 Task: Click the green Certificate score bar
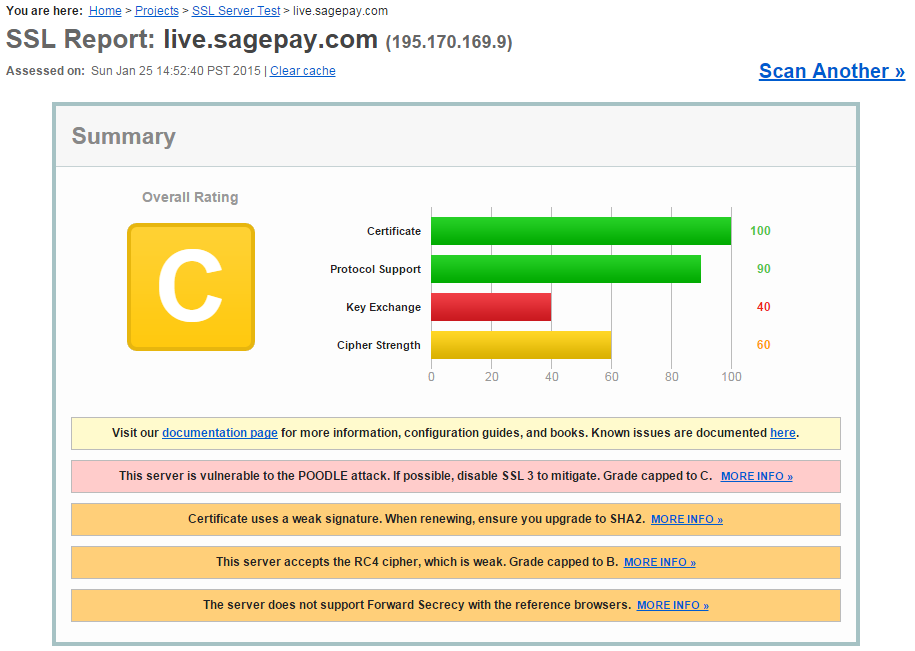[x=581, y=231]
